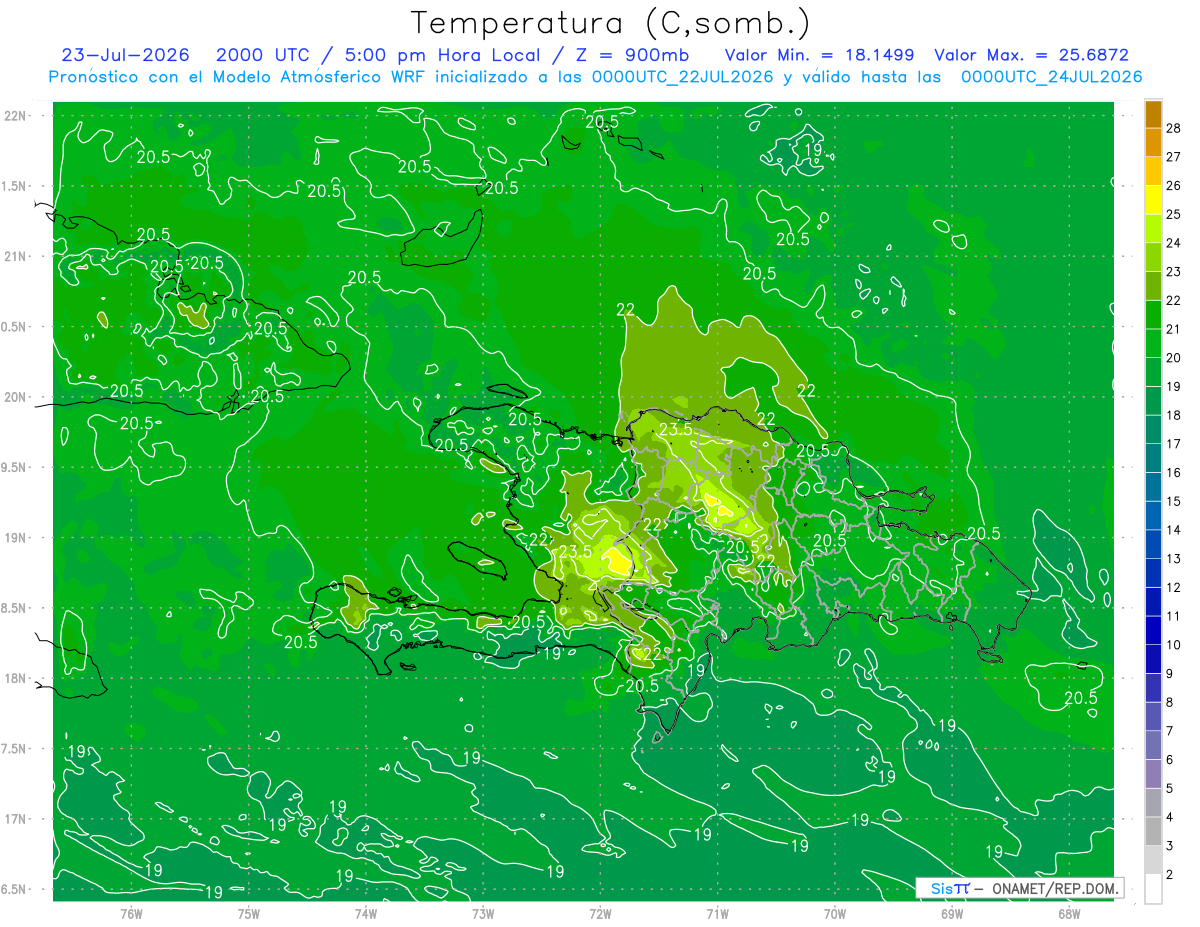
Task: Pick the dark blue swatch between 10 and 11
Action: (x=1154, y=631)
